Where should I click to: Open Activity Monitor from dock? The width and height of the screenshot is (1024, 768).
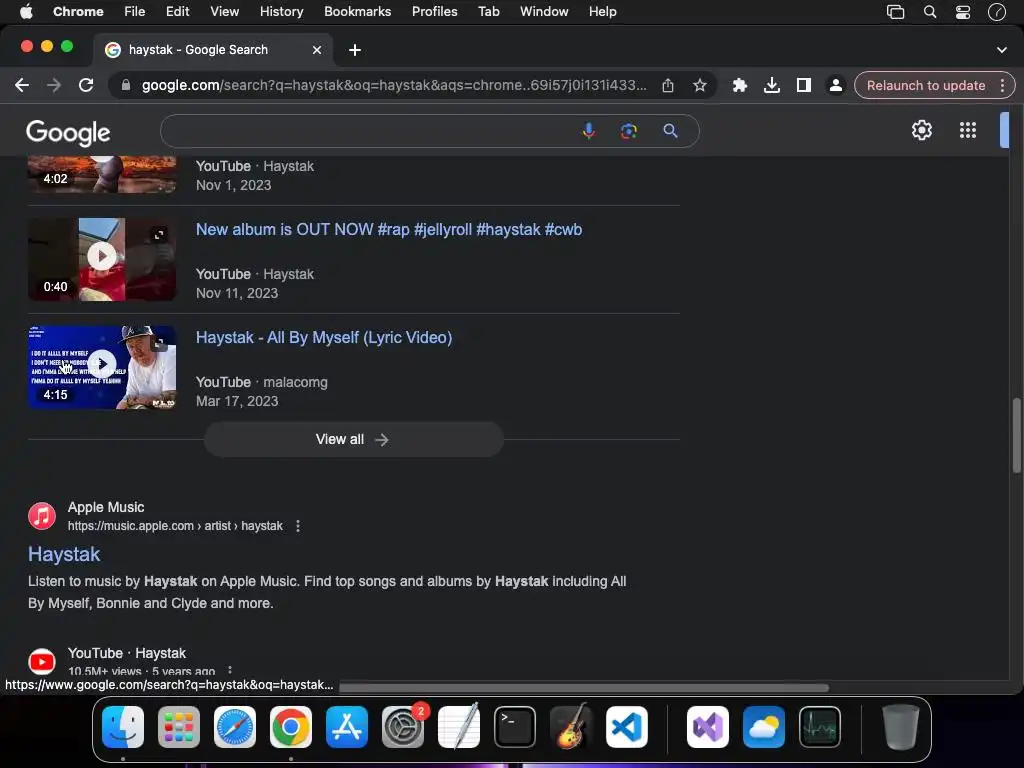[820, 727]
